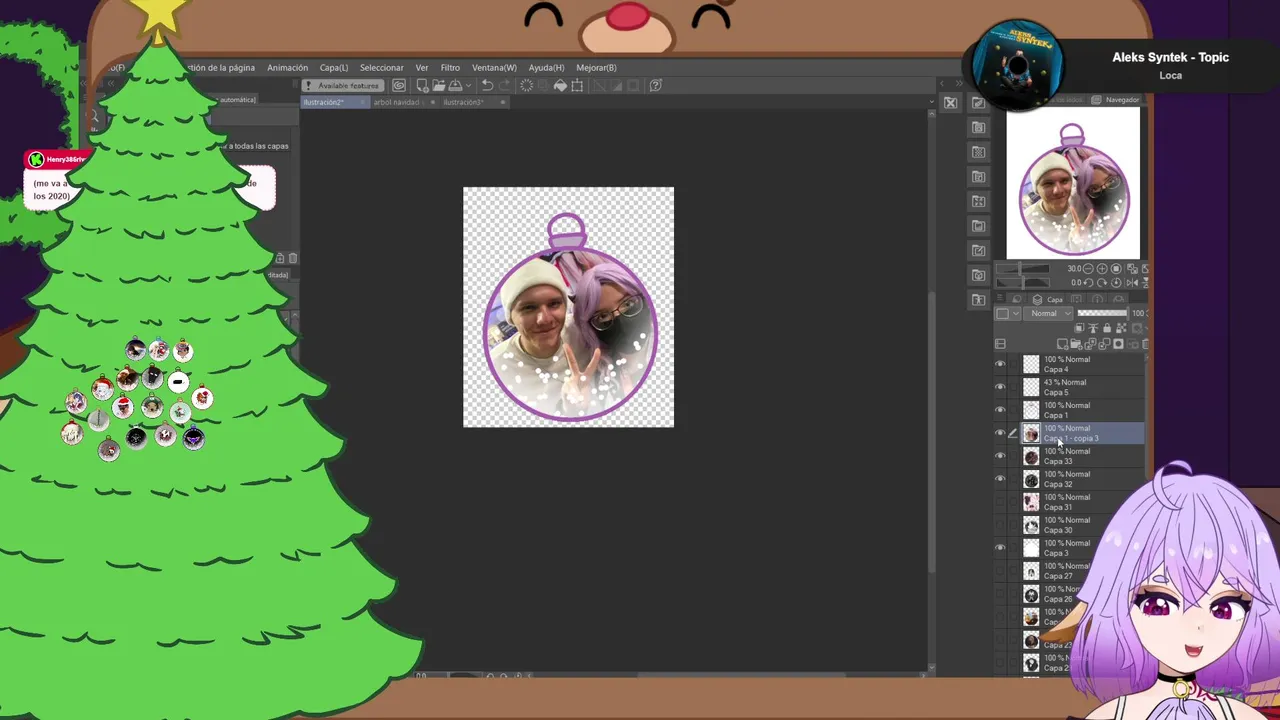Open the Normal blending mode dropdown

coord(1048,313)
